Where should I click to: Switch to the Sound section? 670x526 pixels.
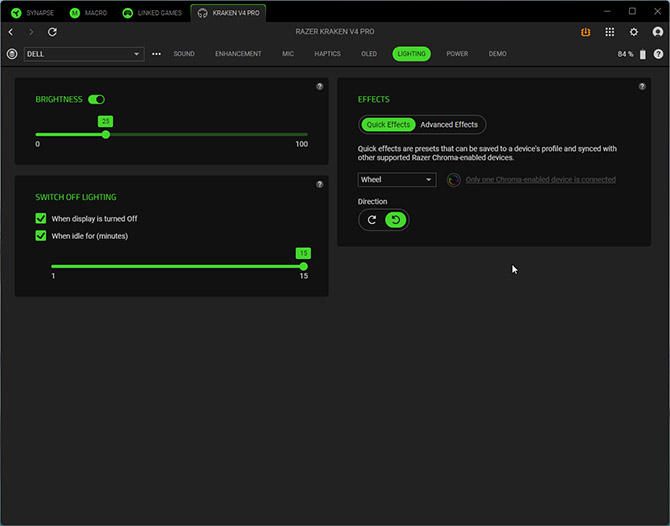point(184,54)
